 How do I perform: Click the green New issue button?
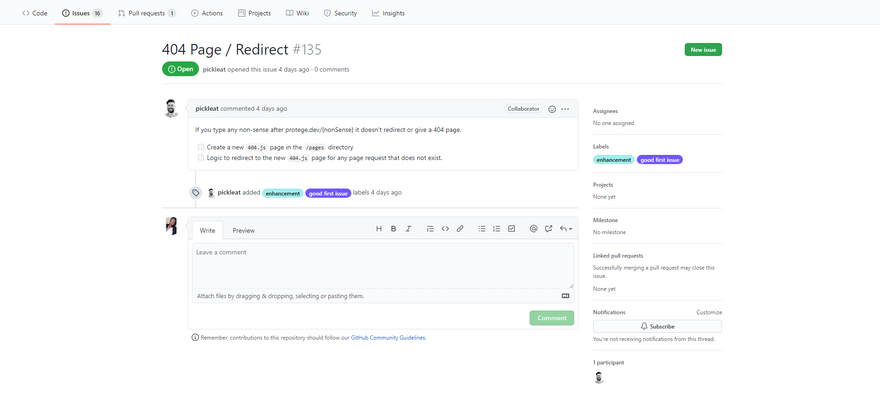pos(702,49)
